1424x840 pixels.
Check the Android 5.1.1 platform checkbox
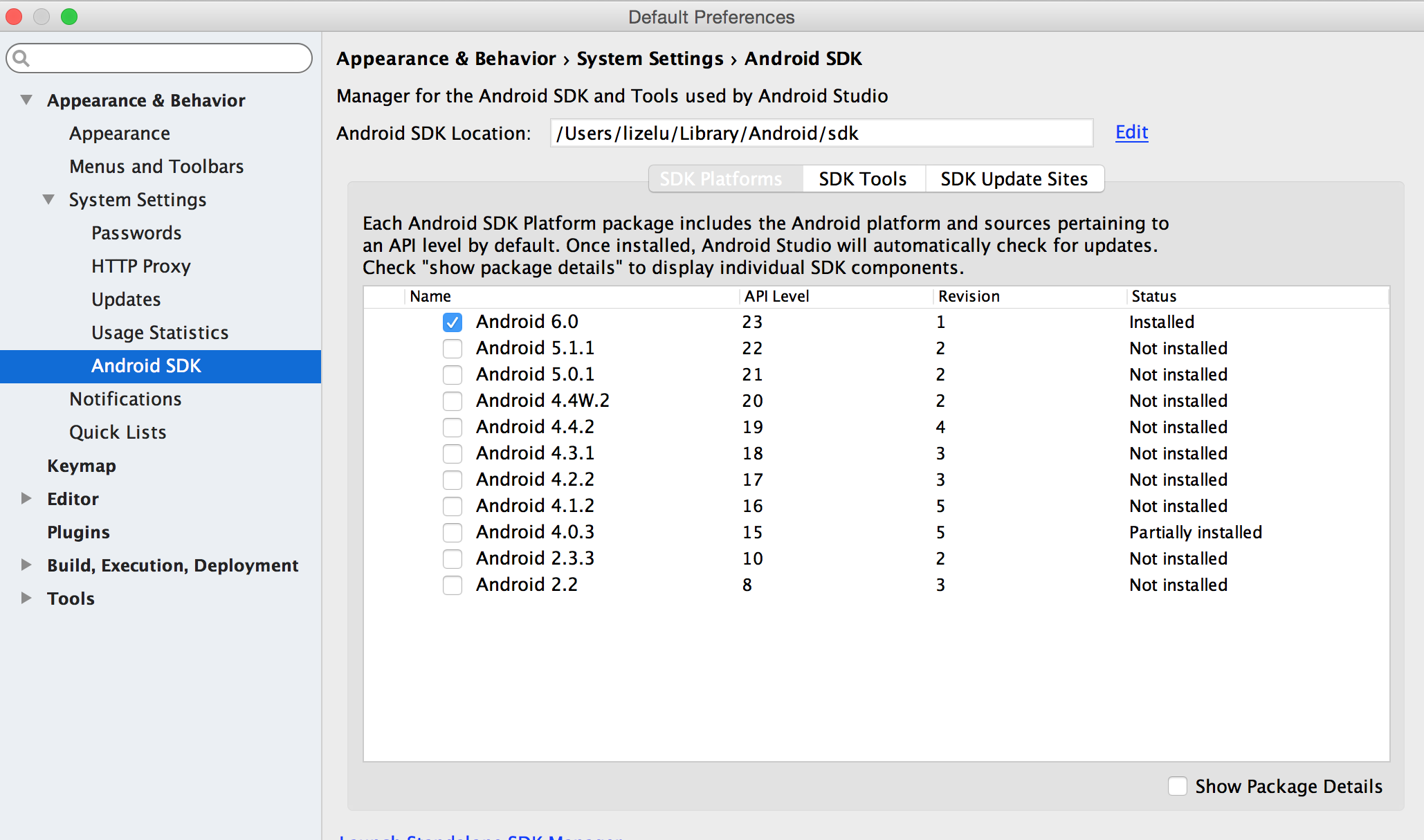453,349
